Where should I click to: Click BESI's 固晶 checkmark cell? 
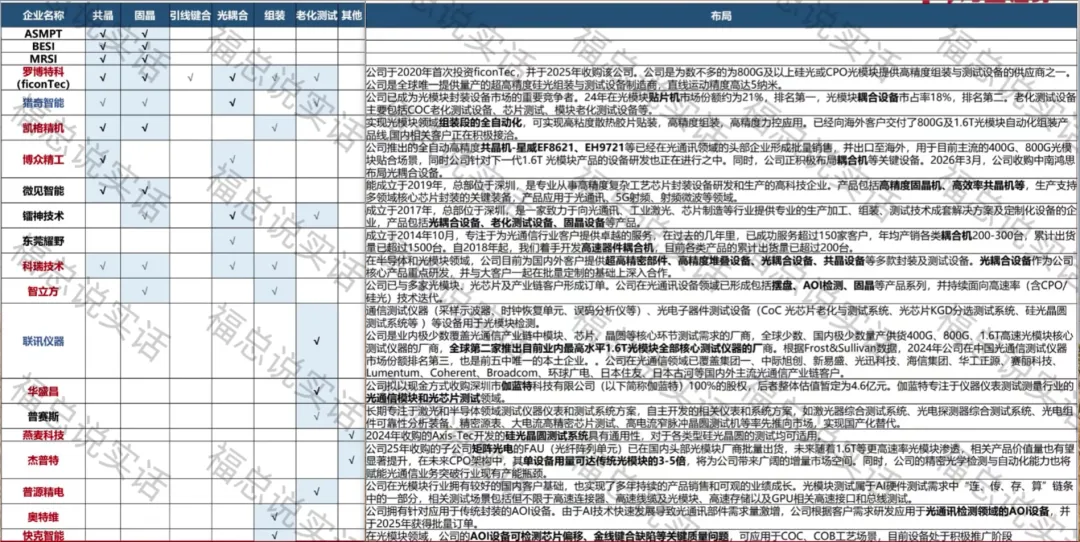tap(145, 46)
